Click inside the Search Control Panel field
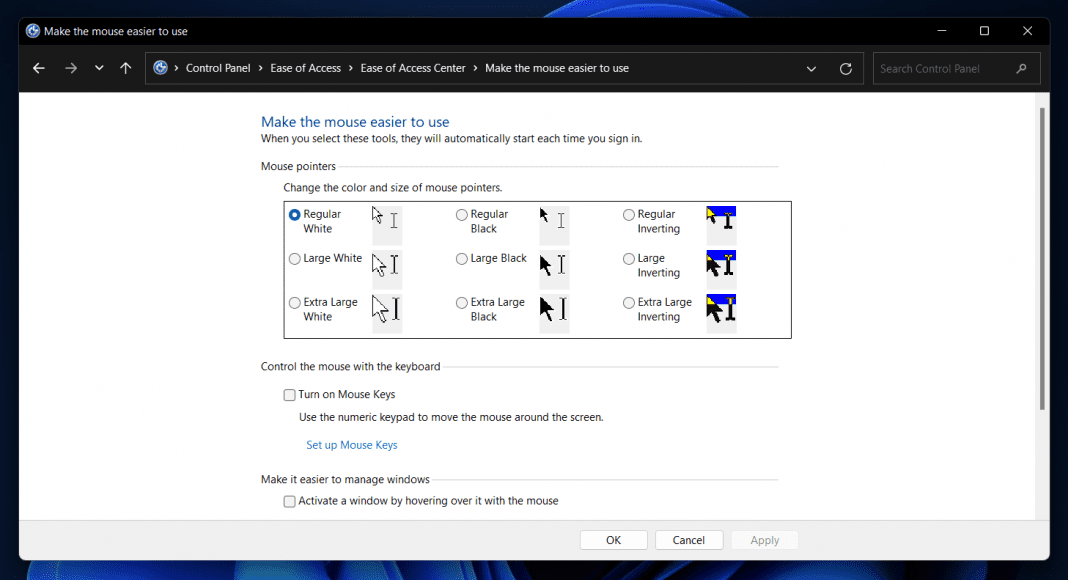Viewport: 1068px width, 580px height. [x=940, y=67]
